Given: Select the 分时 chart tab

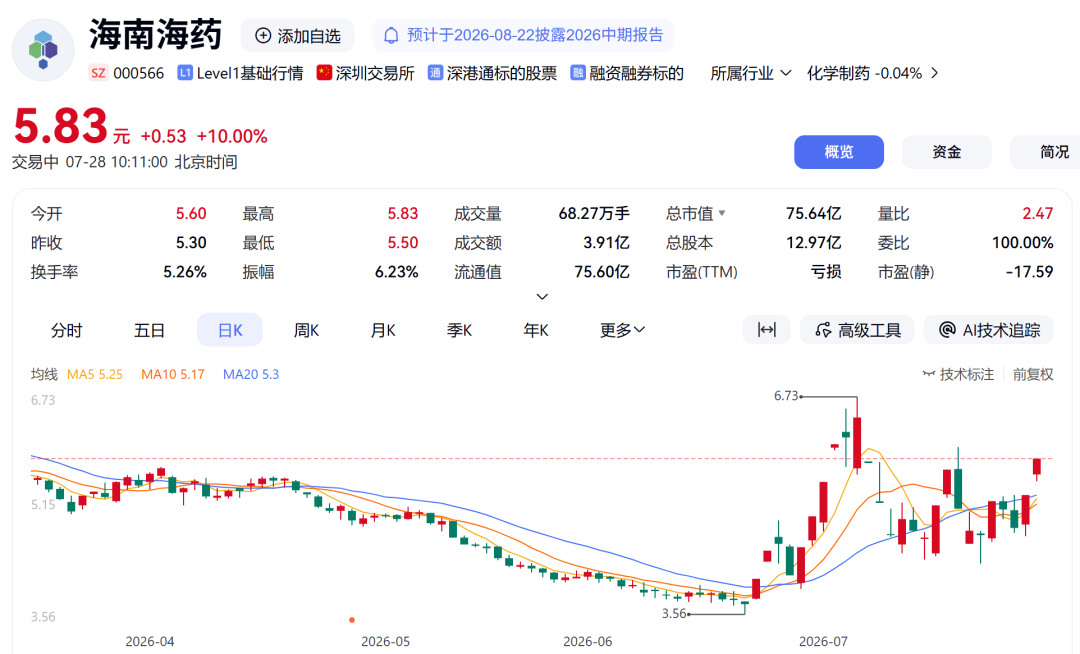Looking at the screenshot, I should [67, 330].
